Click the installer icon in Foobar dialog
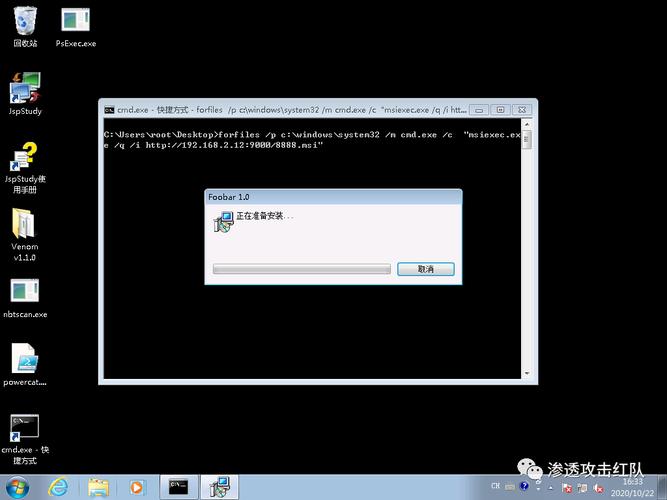The height and width of the screenshot is (500, 667). click(x=223, y=222)
